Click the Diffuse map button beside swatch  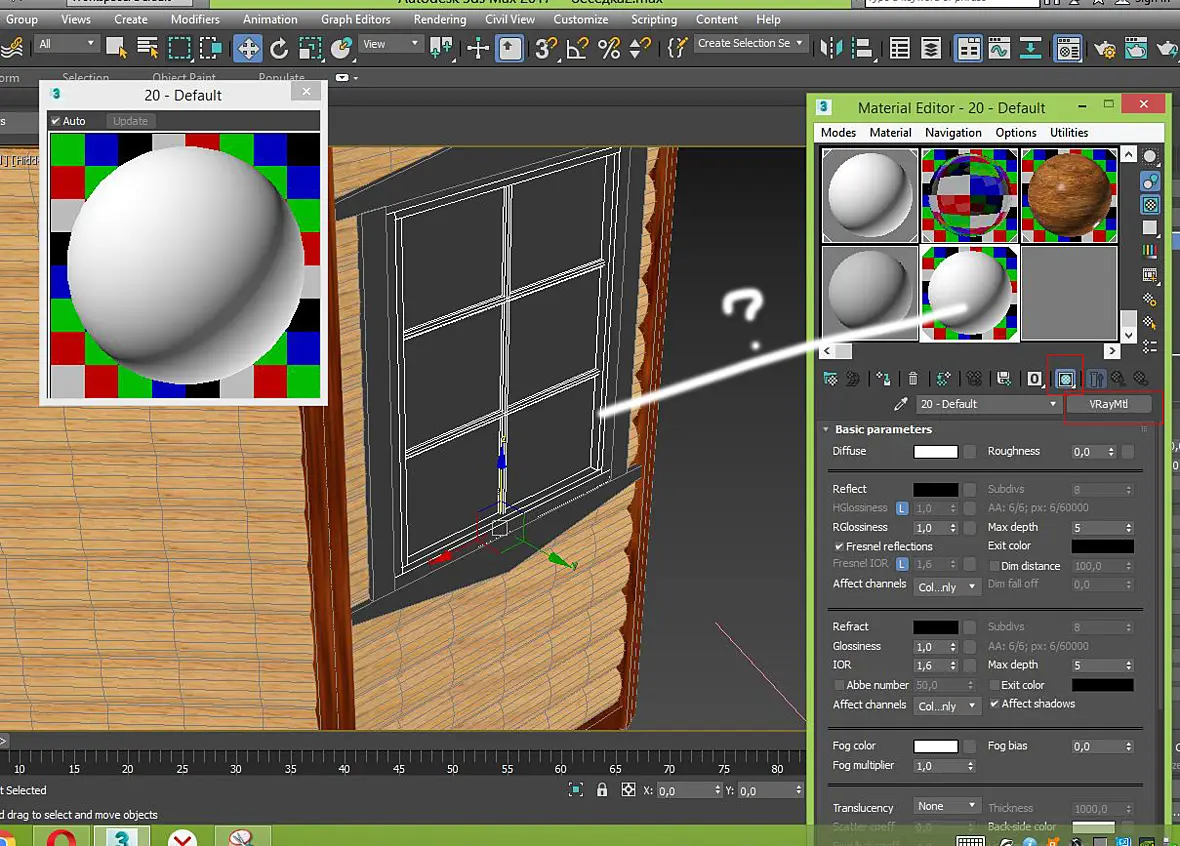click(x=970, y=452)
